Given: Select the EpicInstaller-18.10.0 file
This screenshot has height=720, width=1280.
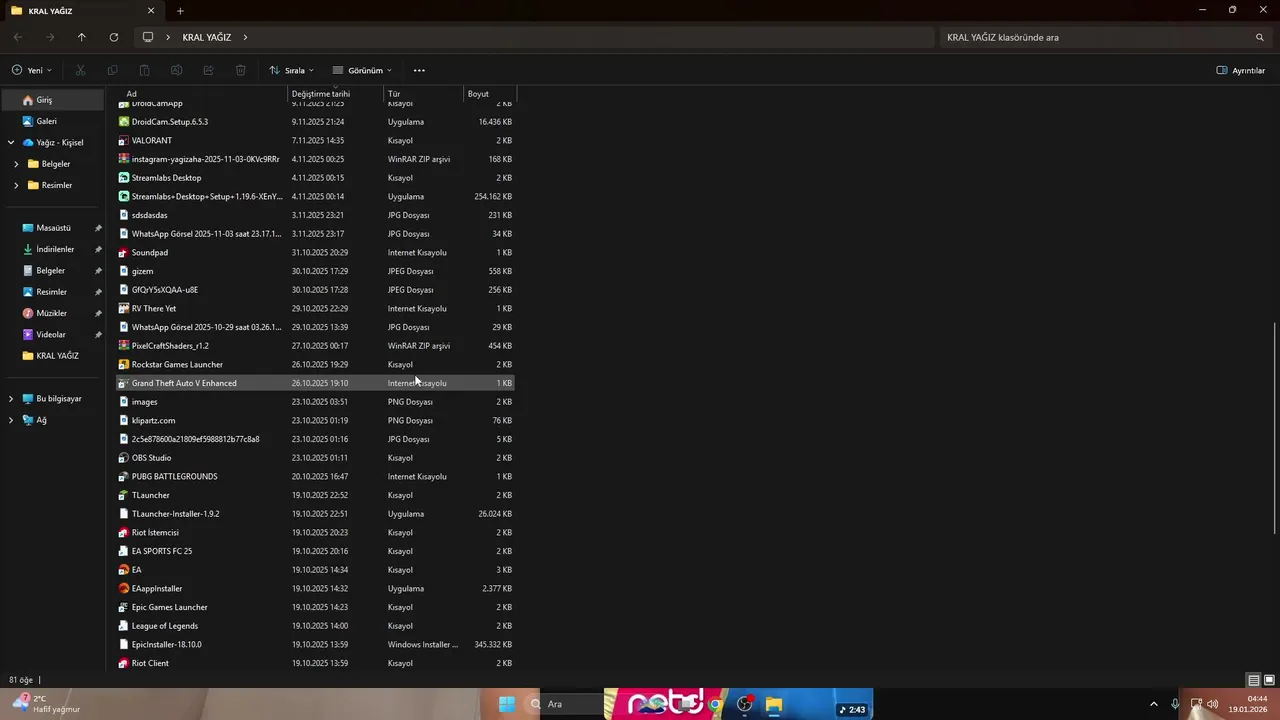Looking at the screenshot, I should (316, 645).
